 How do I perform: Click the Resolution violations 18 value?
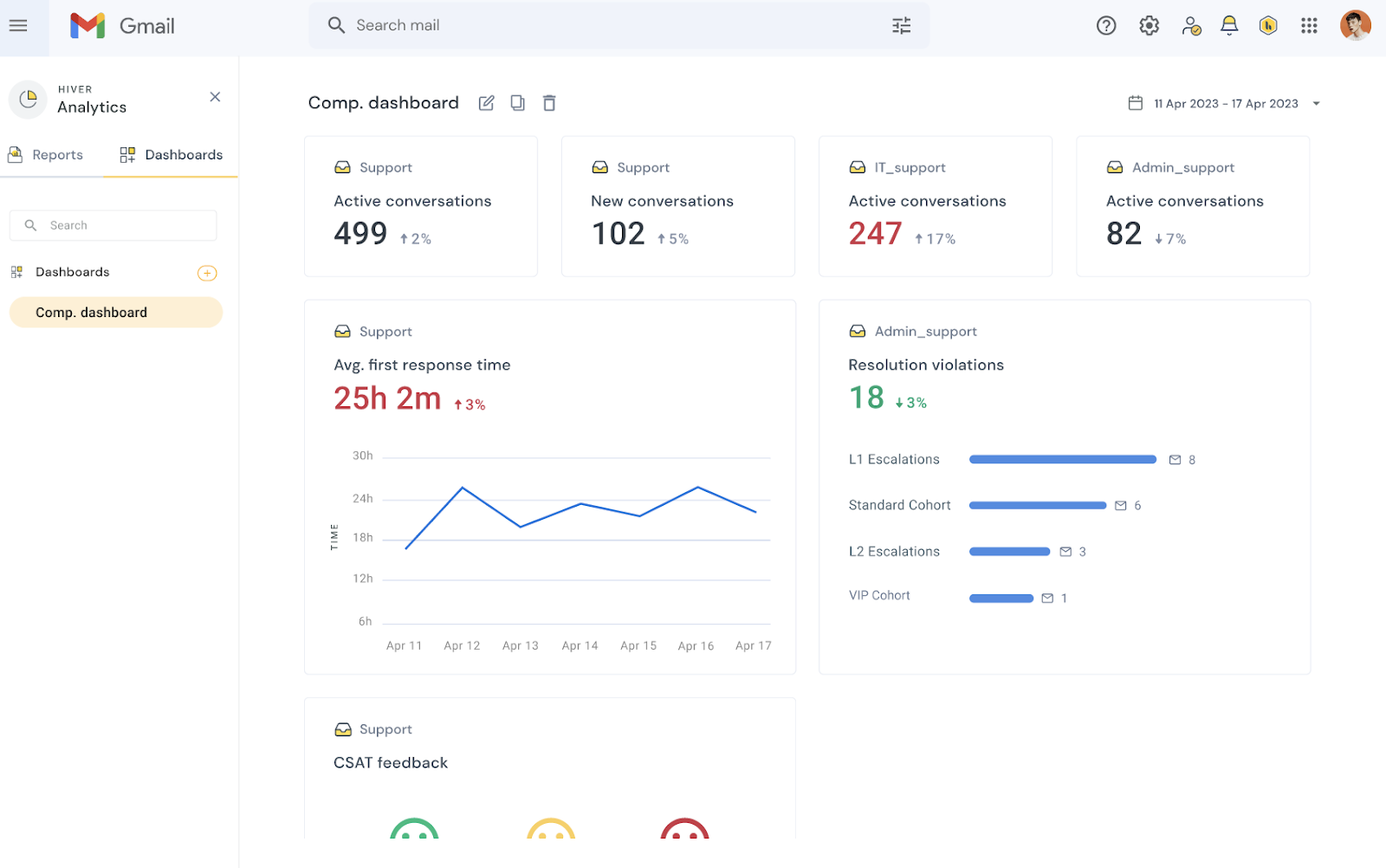click(x=866, y=398)
